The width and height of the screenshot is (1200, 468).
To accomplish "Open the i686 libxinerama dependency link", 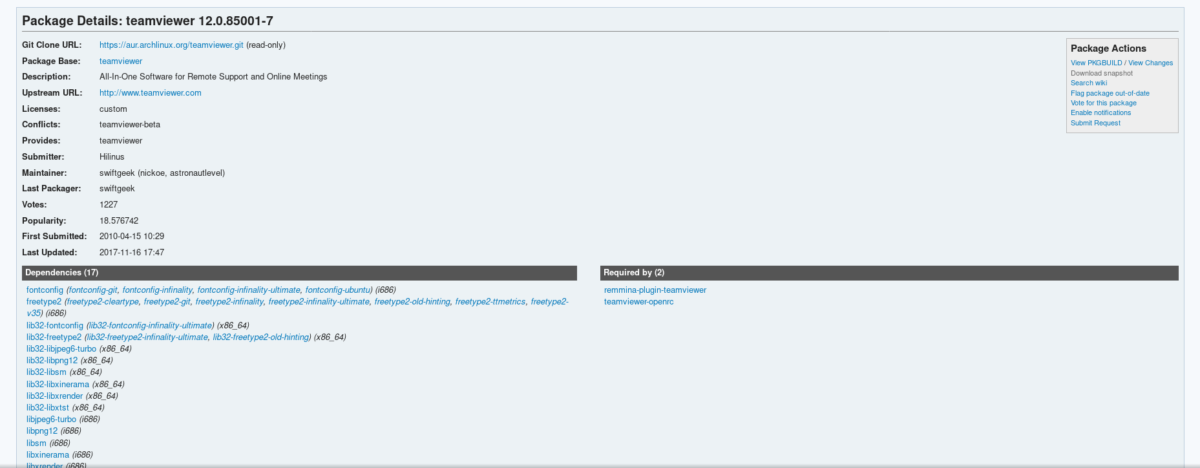I will (x=47, y=454).
